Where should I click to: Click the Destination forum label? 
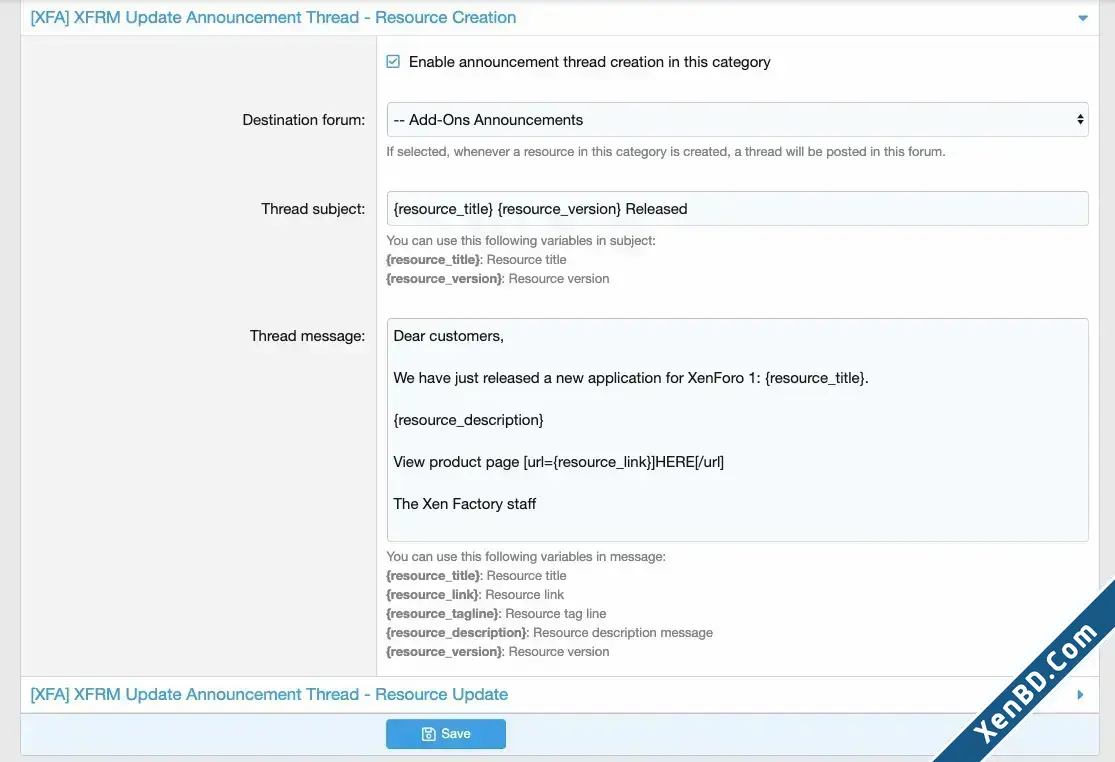pos(304,119)
